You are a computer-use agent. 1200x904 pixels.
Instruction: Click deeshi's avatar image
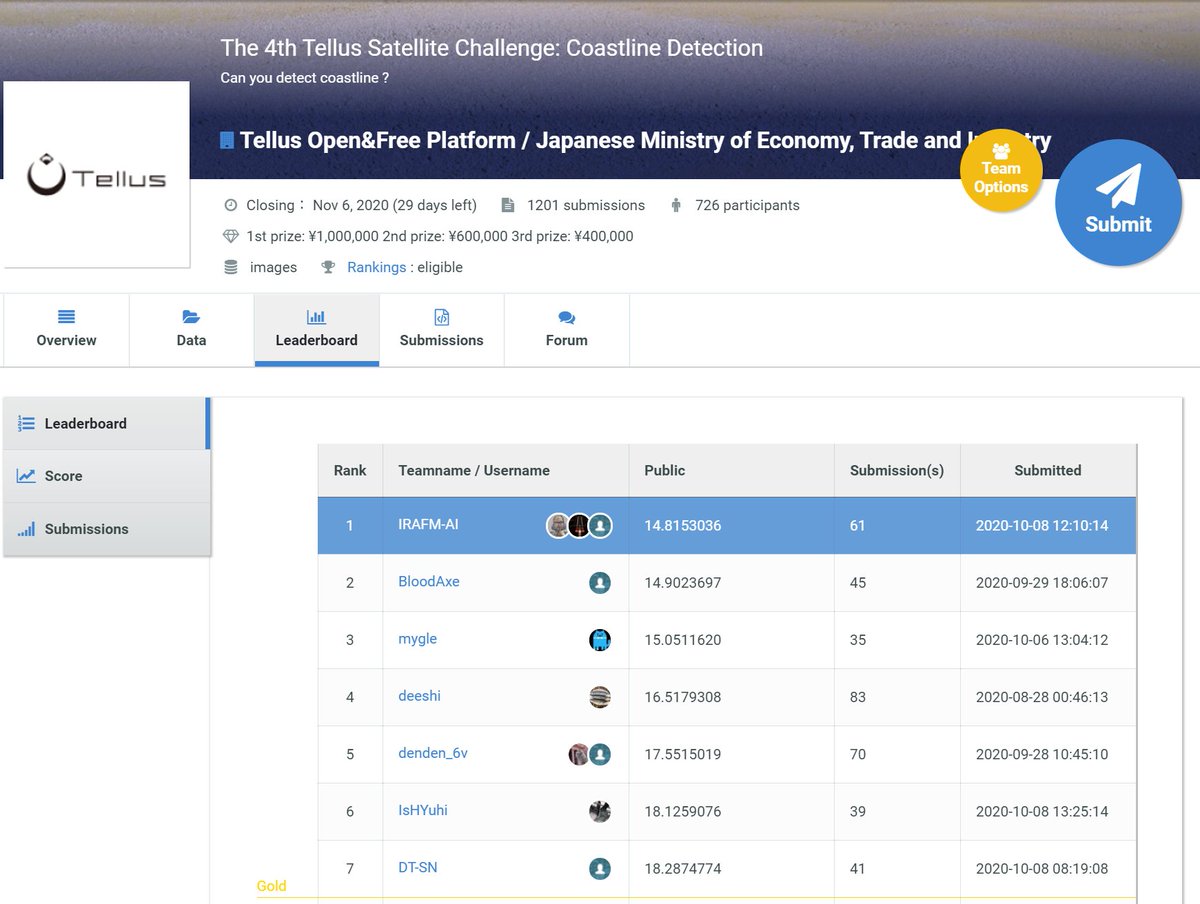click(599, 697)
